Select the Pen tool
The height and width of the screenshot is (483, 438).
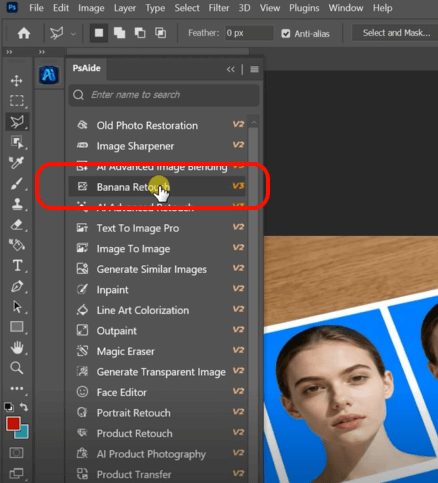17,287
